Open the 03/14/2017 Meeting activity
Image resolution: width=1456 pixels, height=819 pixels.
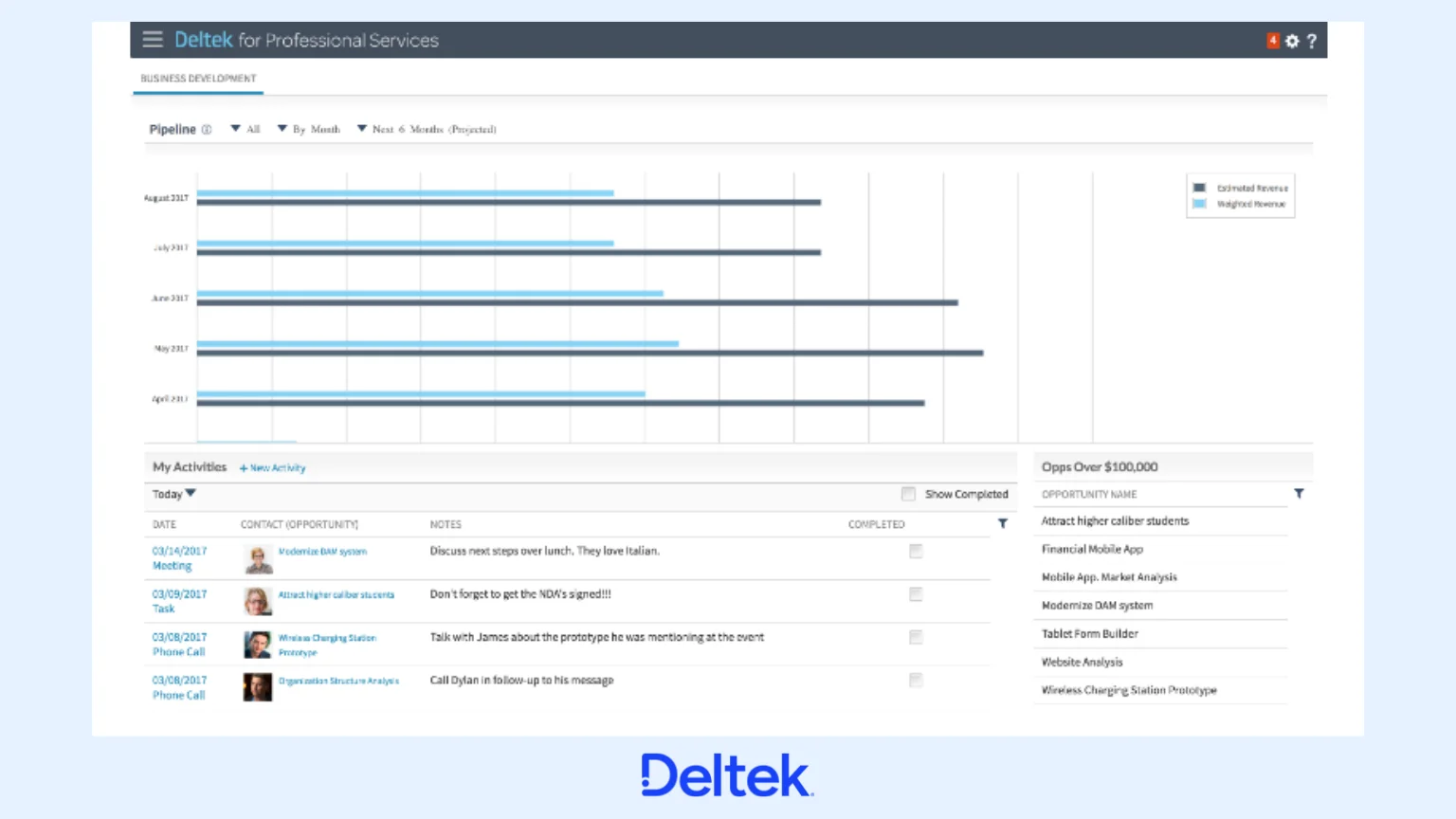point(179,558)
